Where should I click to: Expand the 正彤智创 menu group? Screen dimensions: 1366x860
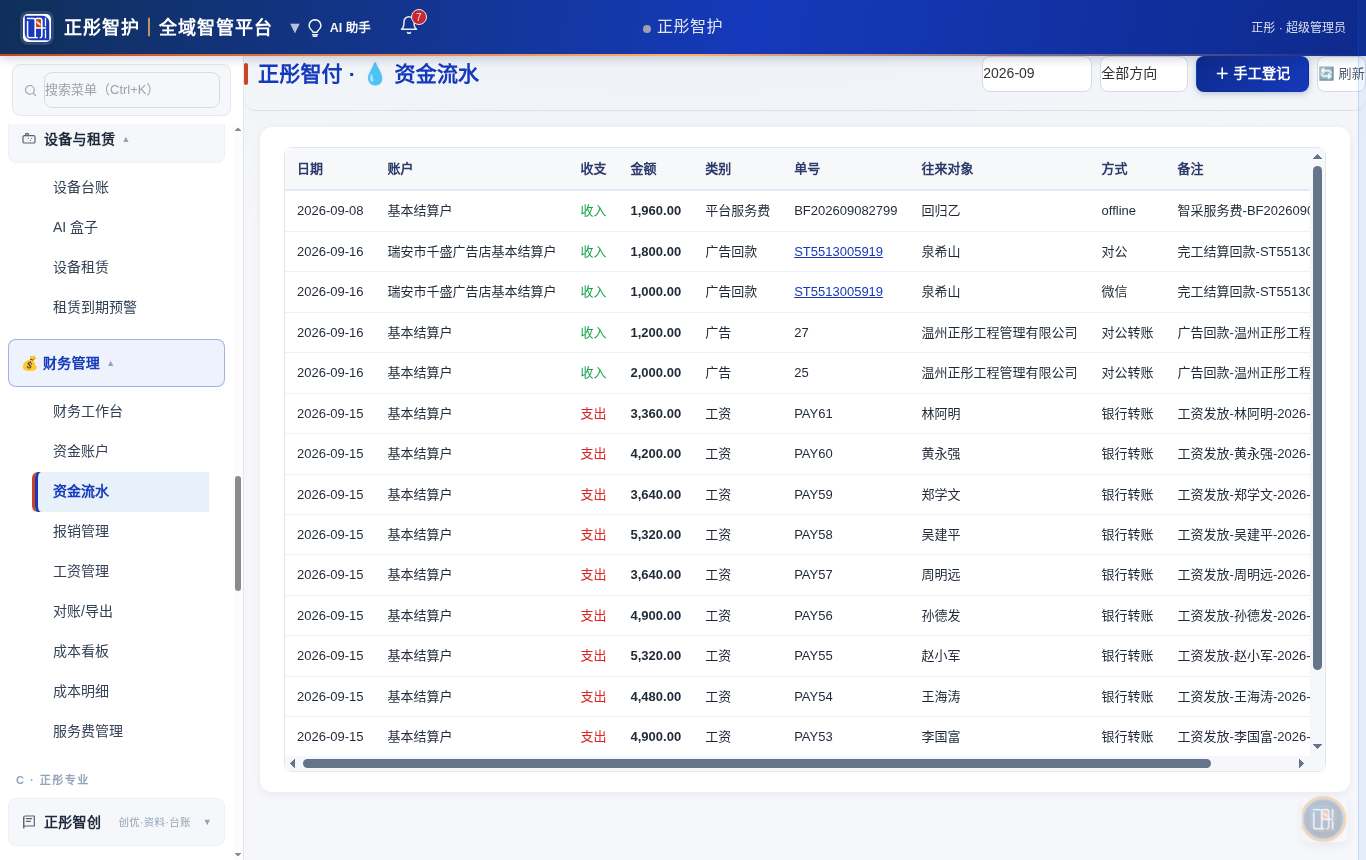tap(116, 822)
